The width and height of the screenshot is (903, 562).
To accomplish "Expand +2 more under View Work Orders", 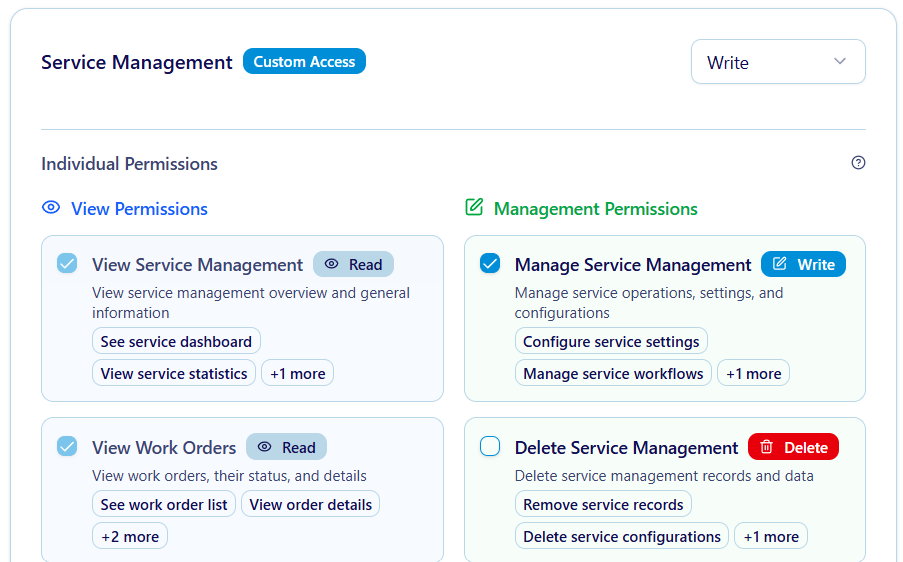I will (130, 537).
